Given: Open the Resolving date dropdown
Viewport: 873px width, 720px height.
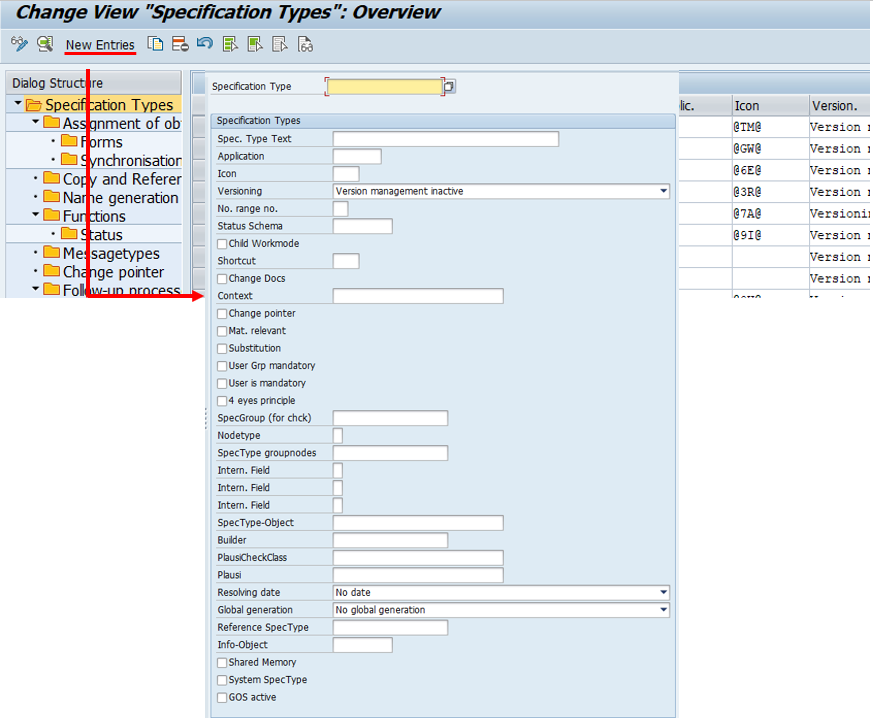Looking at the screenshot, I should 663,593.
